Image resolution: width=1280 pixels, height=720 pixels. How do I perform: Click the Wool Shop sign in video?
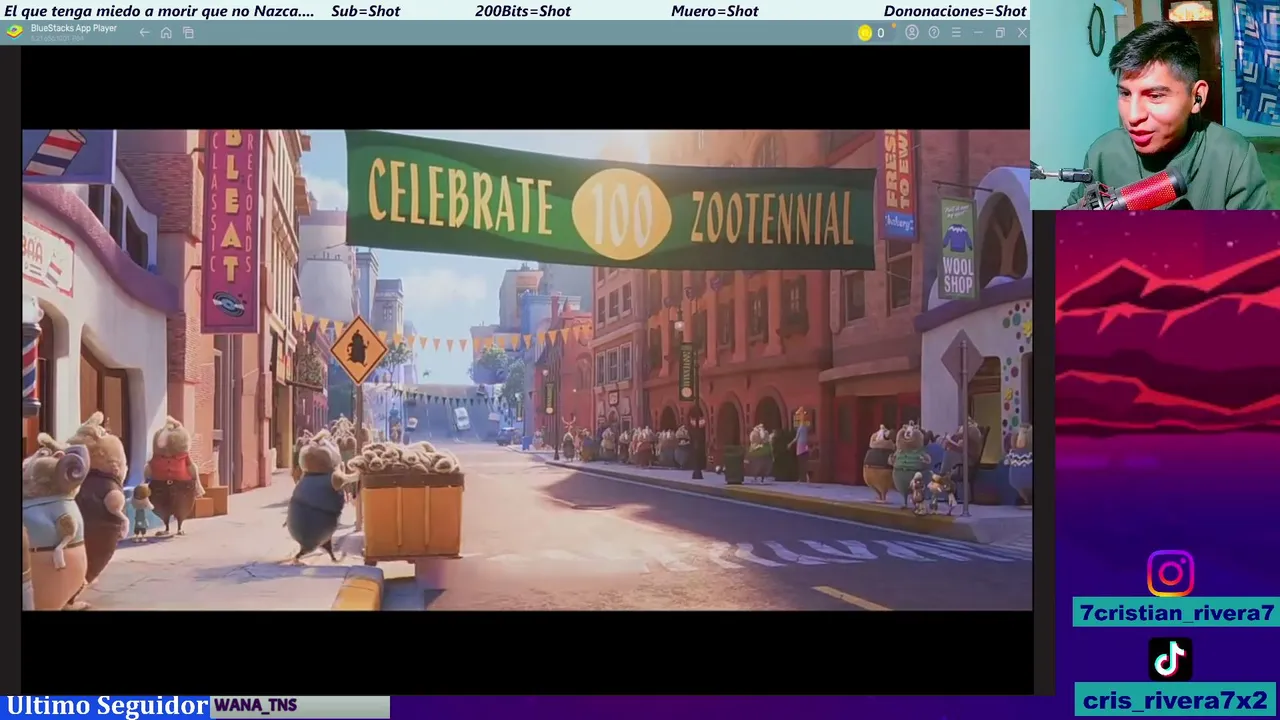click(958, 247)
